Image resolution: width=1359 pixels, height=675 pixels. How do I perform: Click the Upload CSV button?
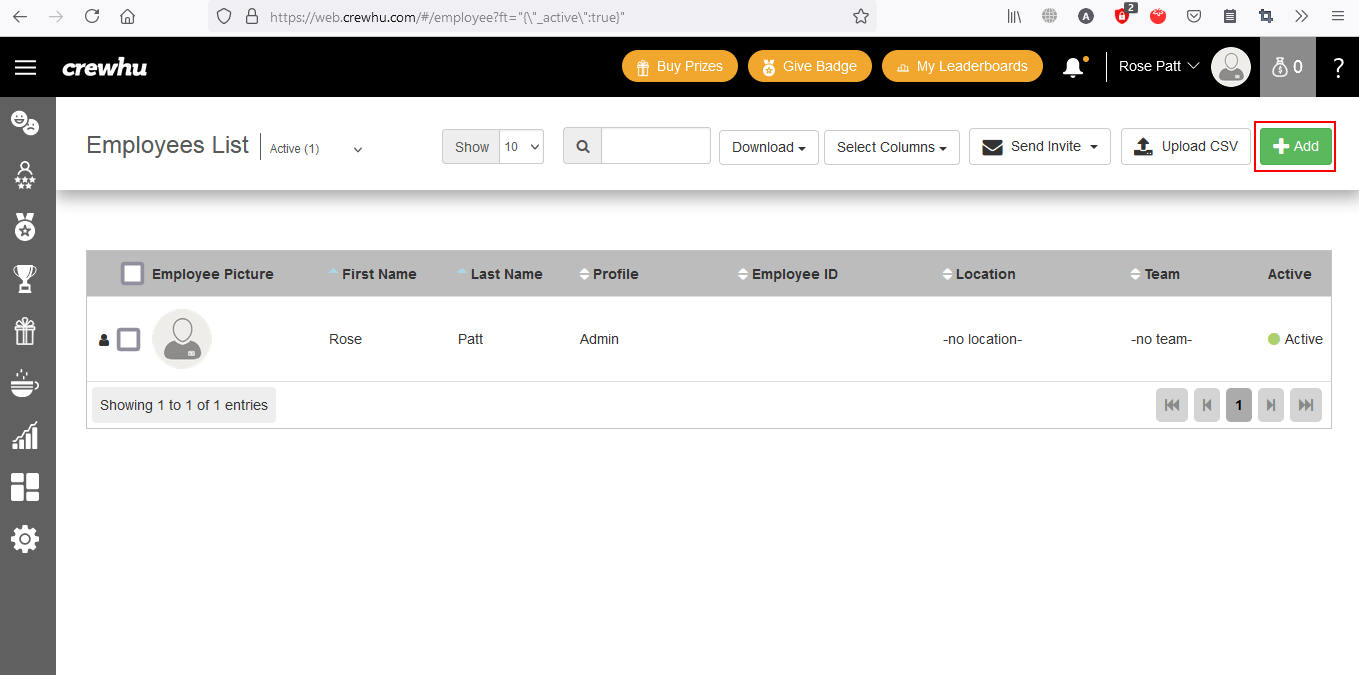[1185, 146]
